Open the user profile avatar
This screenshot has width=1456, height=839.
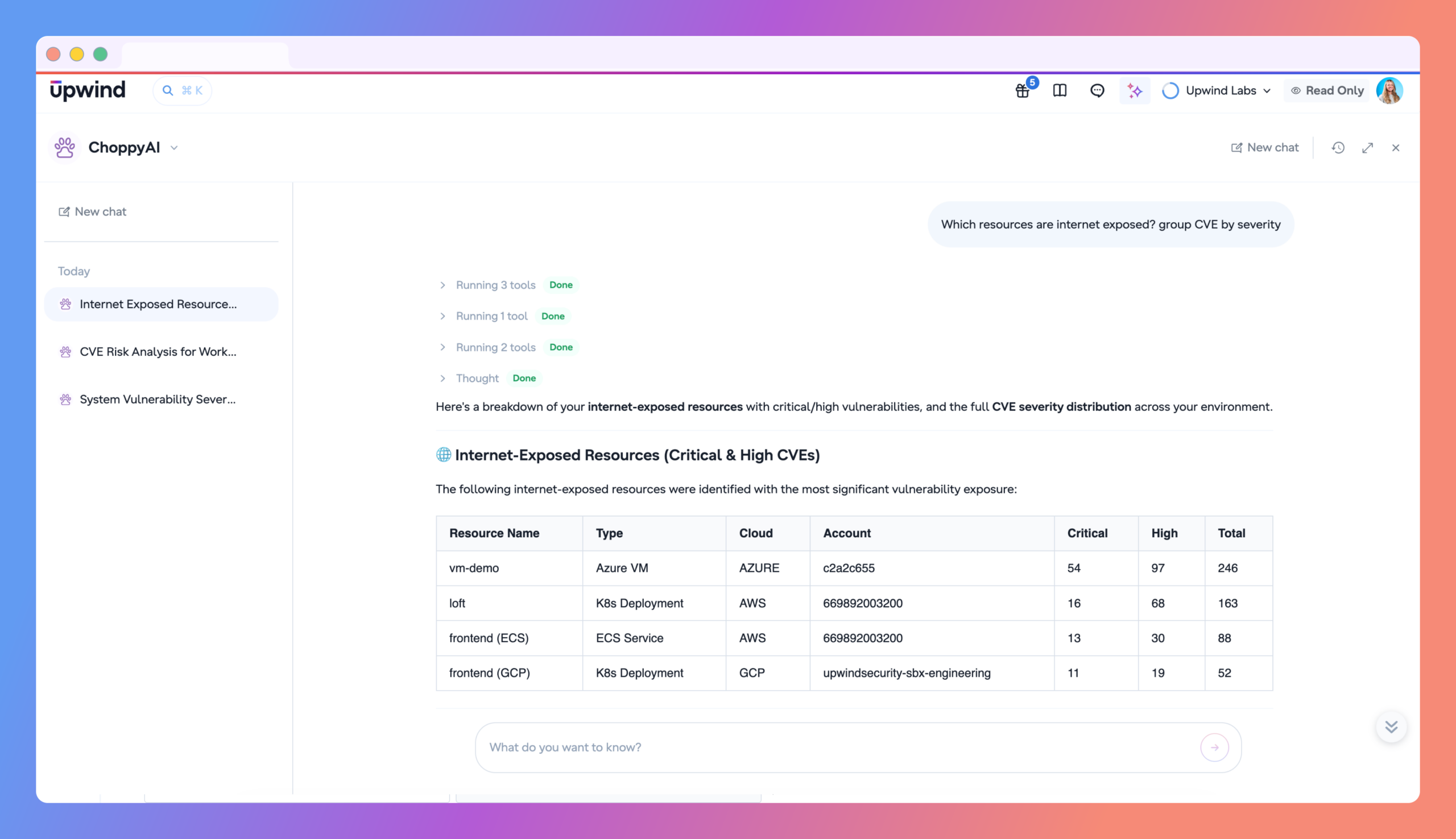click(1389, 90)
